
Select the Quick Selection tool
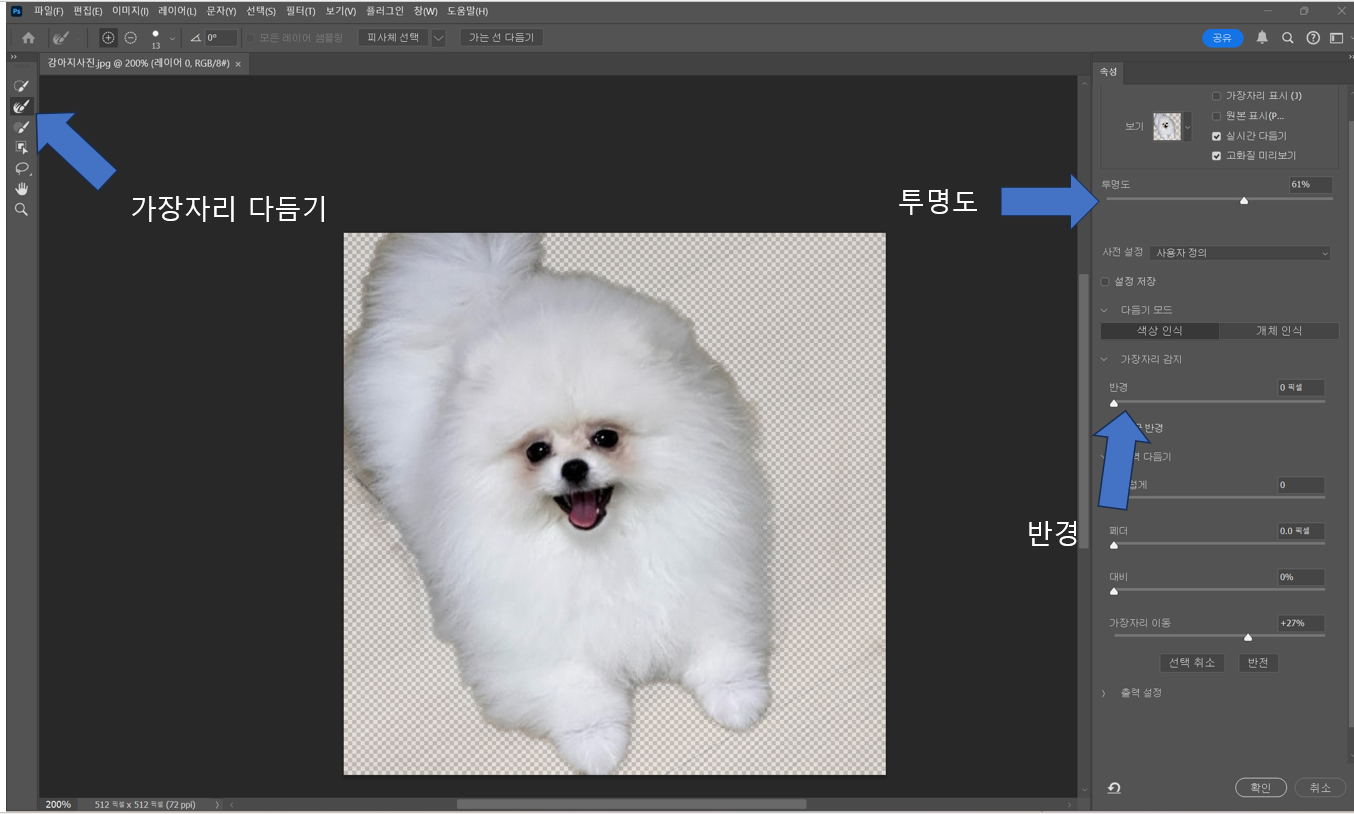pyautogui.click(x=21, y=86)
